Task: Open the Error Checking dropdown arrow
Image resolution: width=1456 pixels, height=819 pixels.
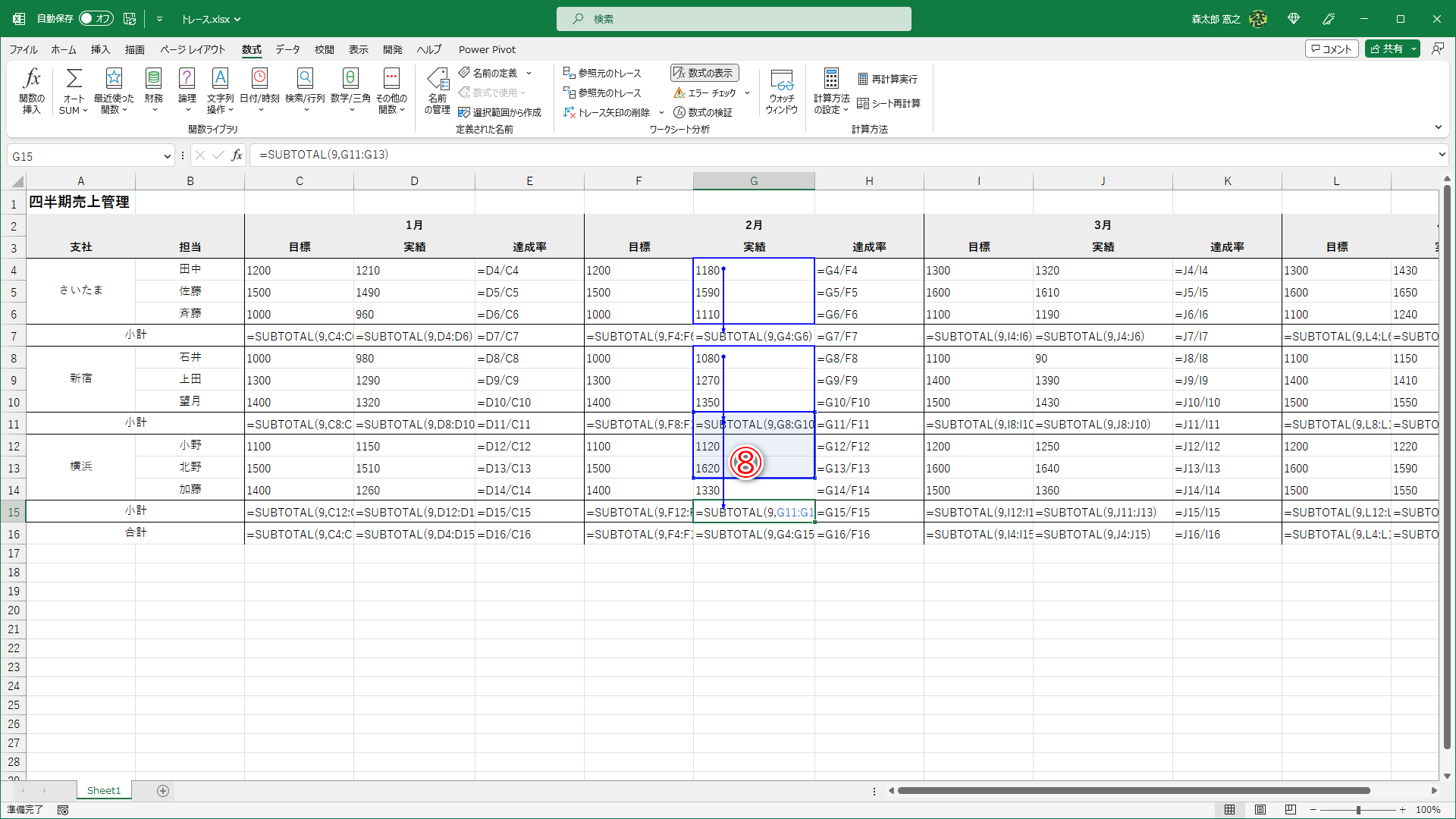Action: 748,93
